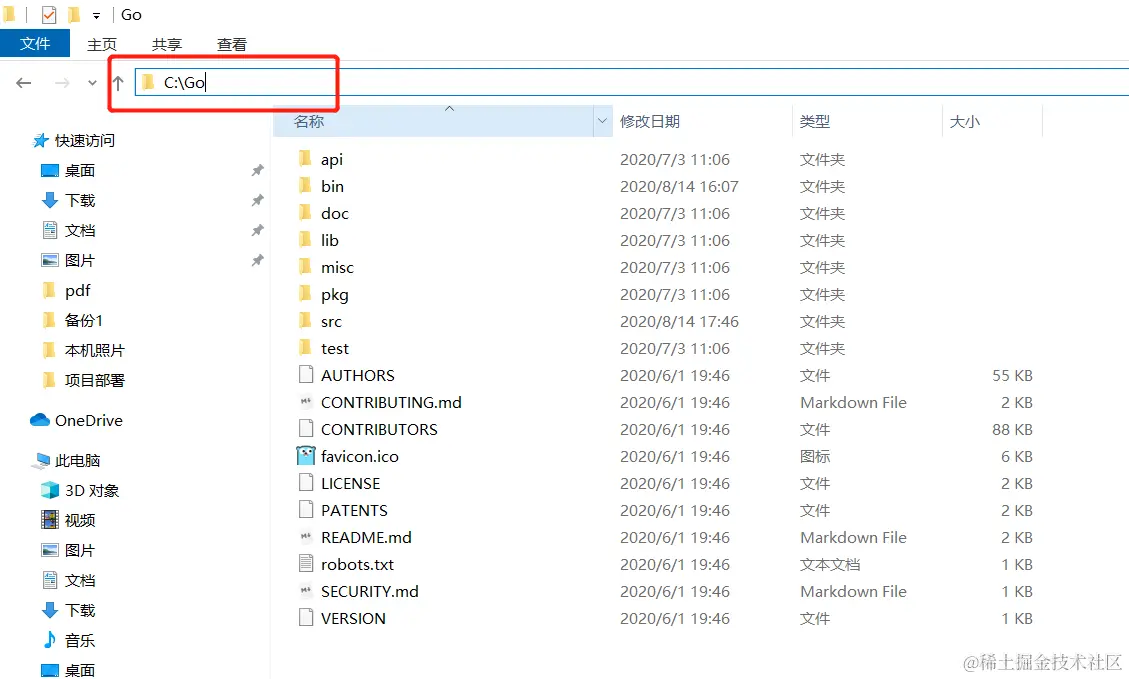
Task: Open the pdf folder in the sidebar
Action: click(77, 290)
